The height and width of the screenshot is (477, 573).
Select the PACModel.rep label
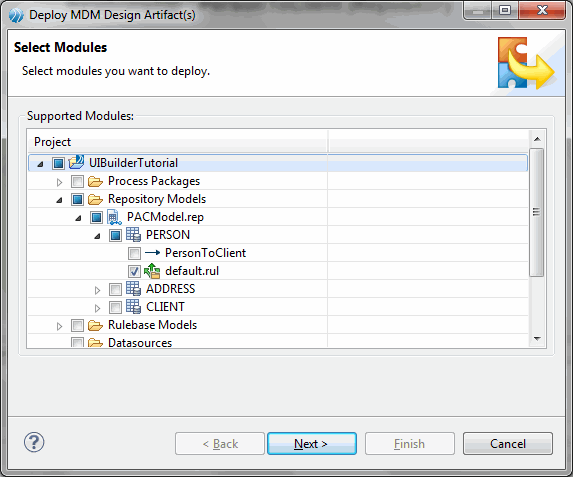(x=165, y=217)
